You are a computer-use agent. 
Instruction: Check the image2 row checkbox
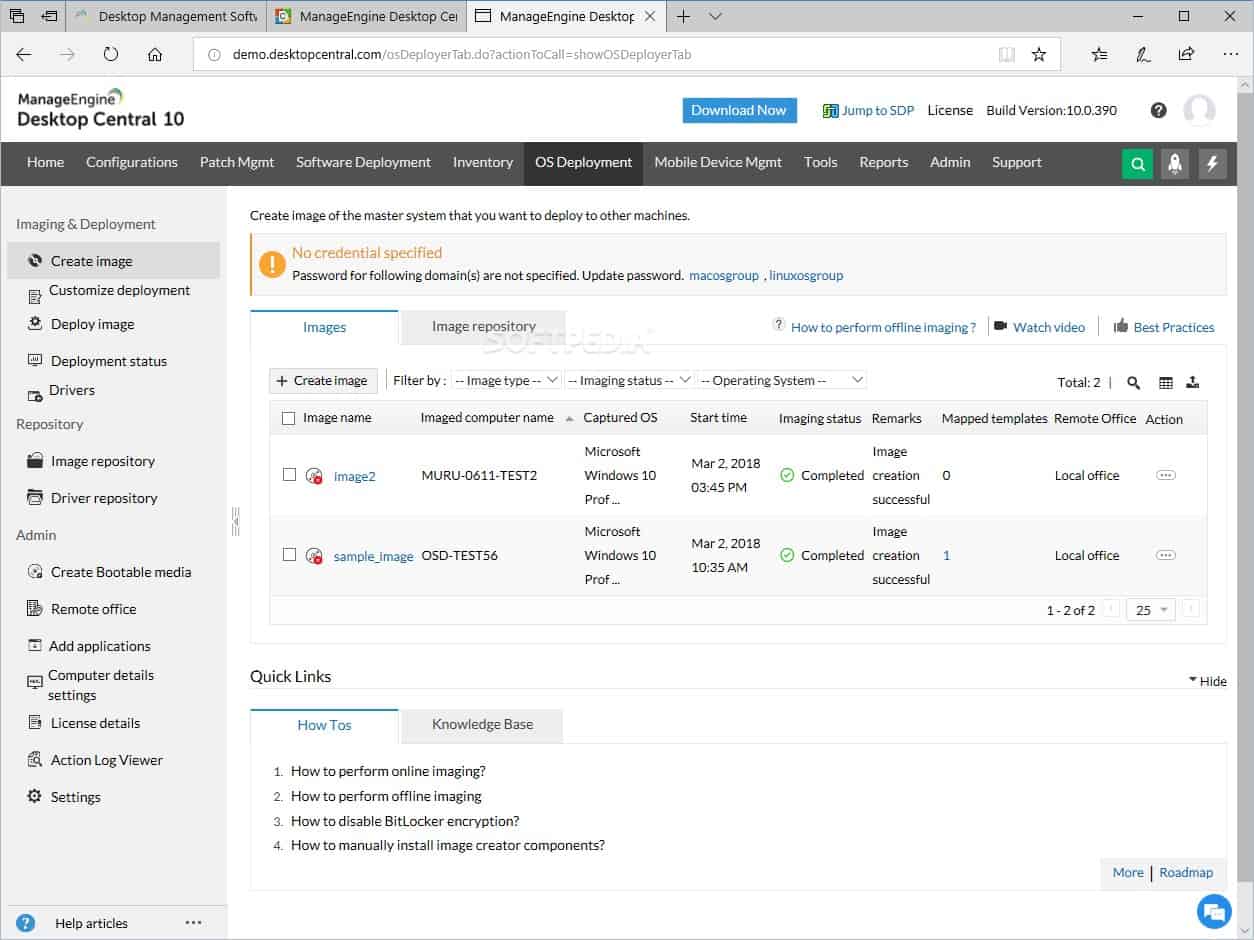[289, 475]
